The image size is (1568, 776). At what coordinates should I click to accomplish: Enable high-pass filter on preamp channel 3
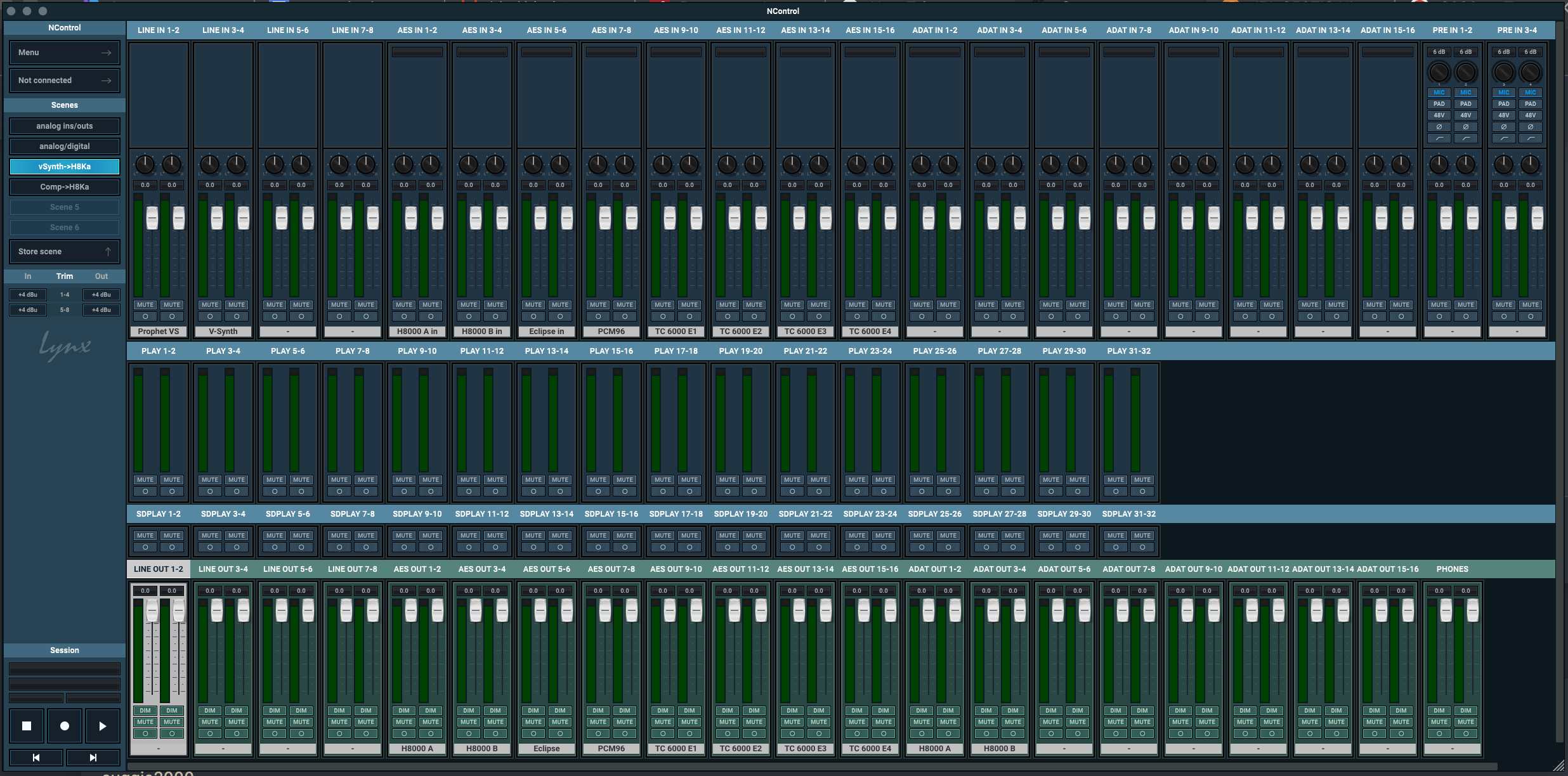pos(1504,138)
